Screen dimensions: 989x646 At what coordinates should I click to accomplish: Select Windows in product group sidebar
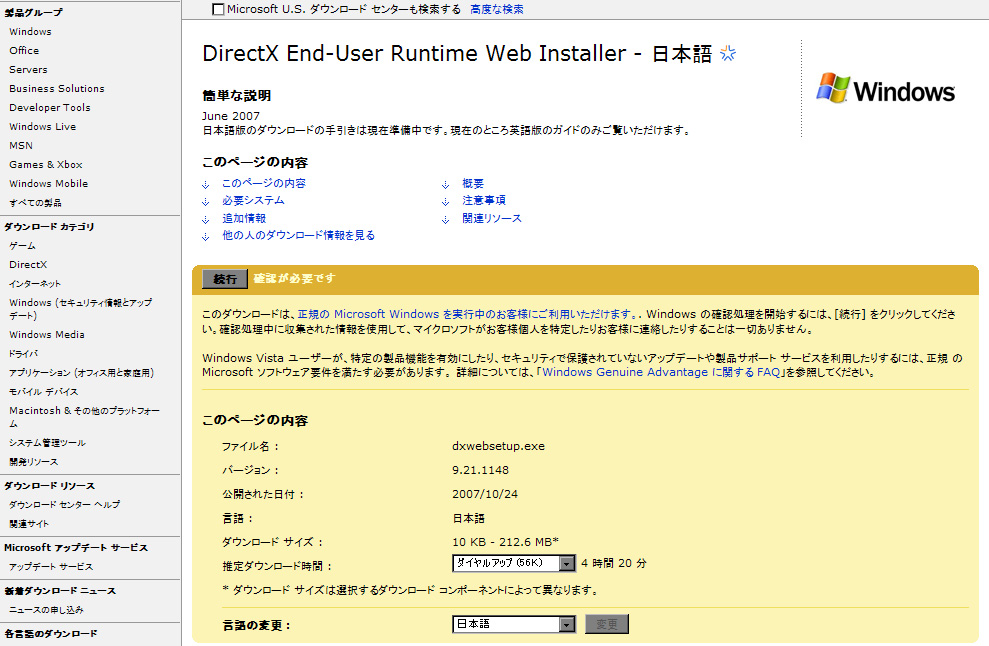pos(30,32)
